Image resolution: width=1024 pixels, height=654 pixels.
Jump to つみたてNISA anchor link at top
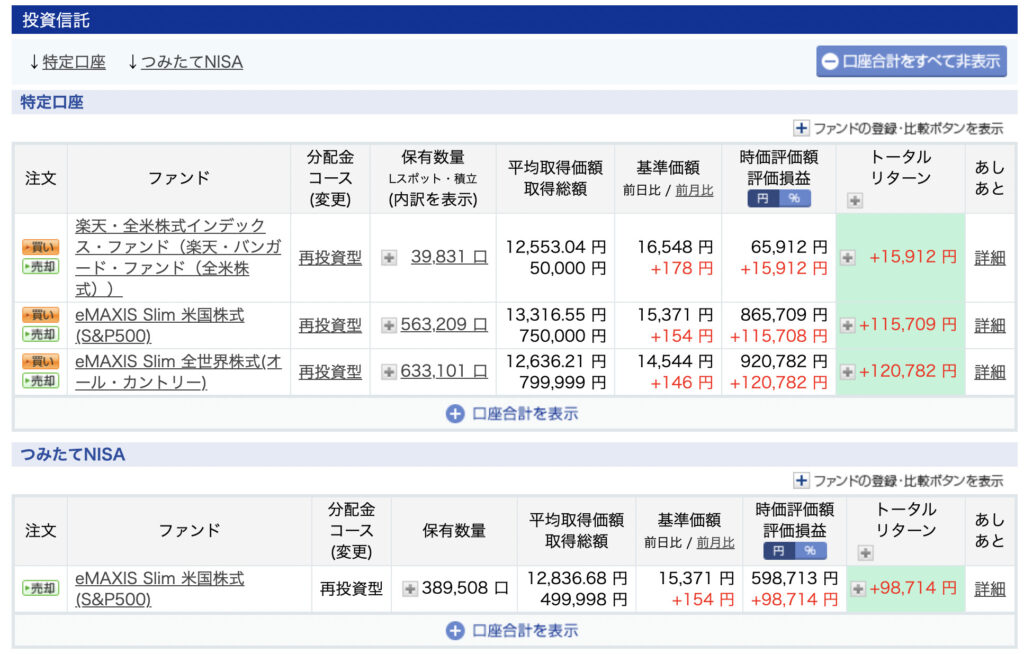coord(192,62)
